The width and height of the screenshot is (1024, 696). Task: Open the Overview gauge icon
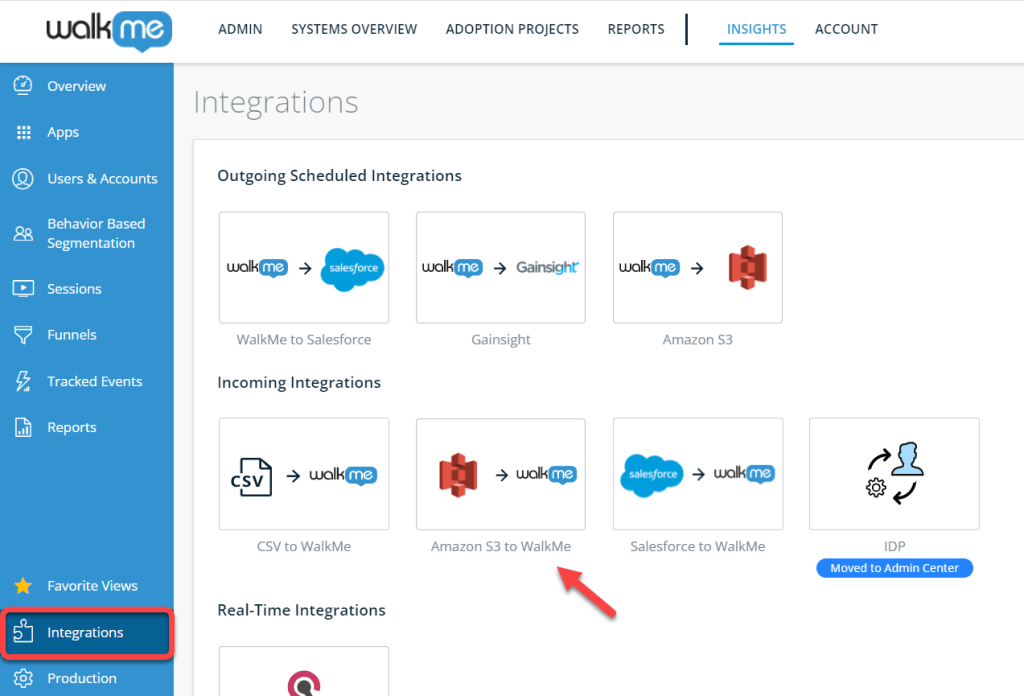(x=23, y=86)
